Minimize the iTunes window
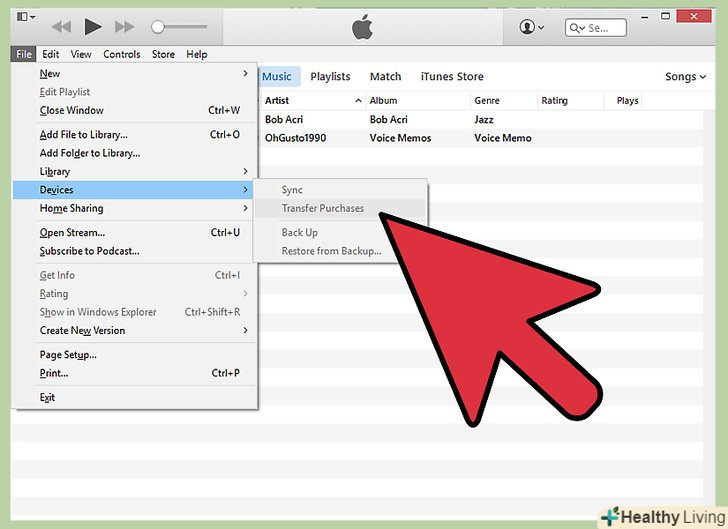Screen dimensions: 728x529 [644, 17]
